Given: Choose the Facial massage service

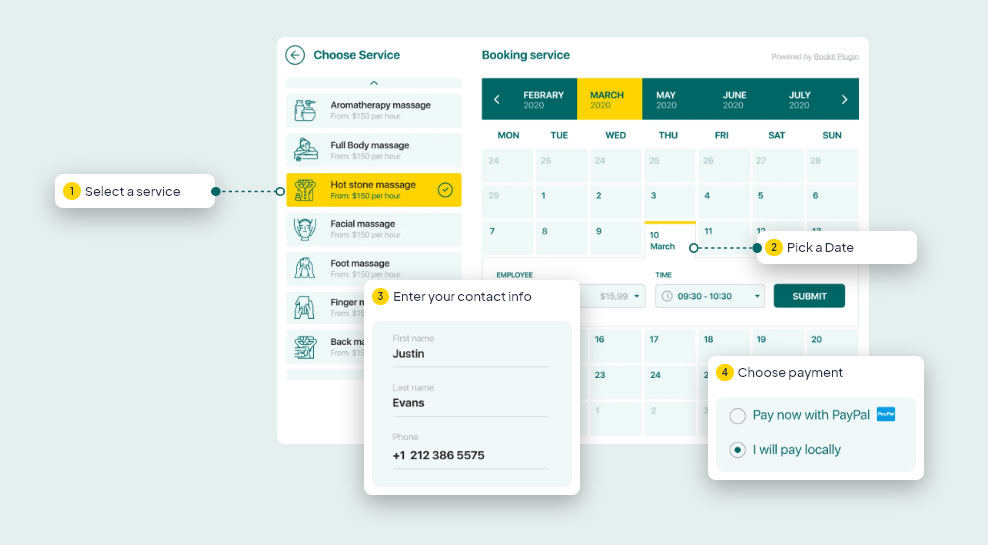Looking at the screenshot, I should (374, 229).
